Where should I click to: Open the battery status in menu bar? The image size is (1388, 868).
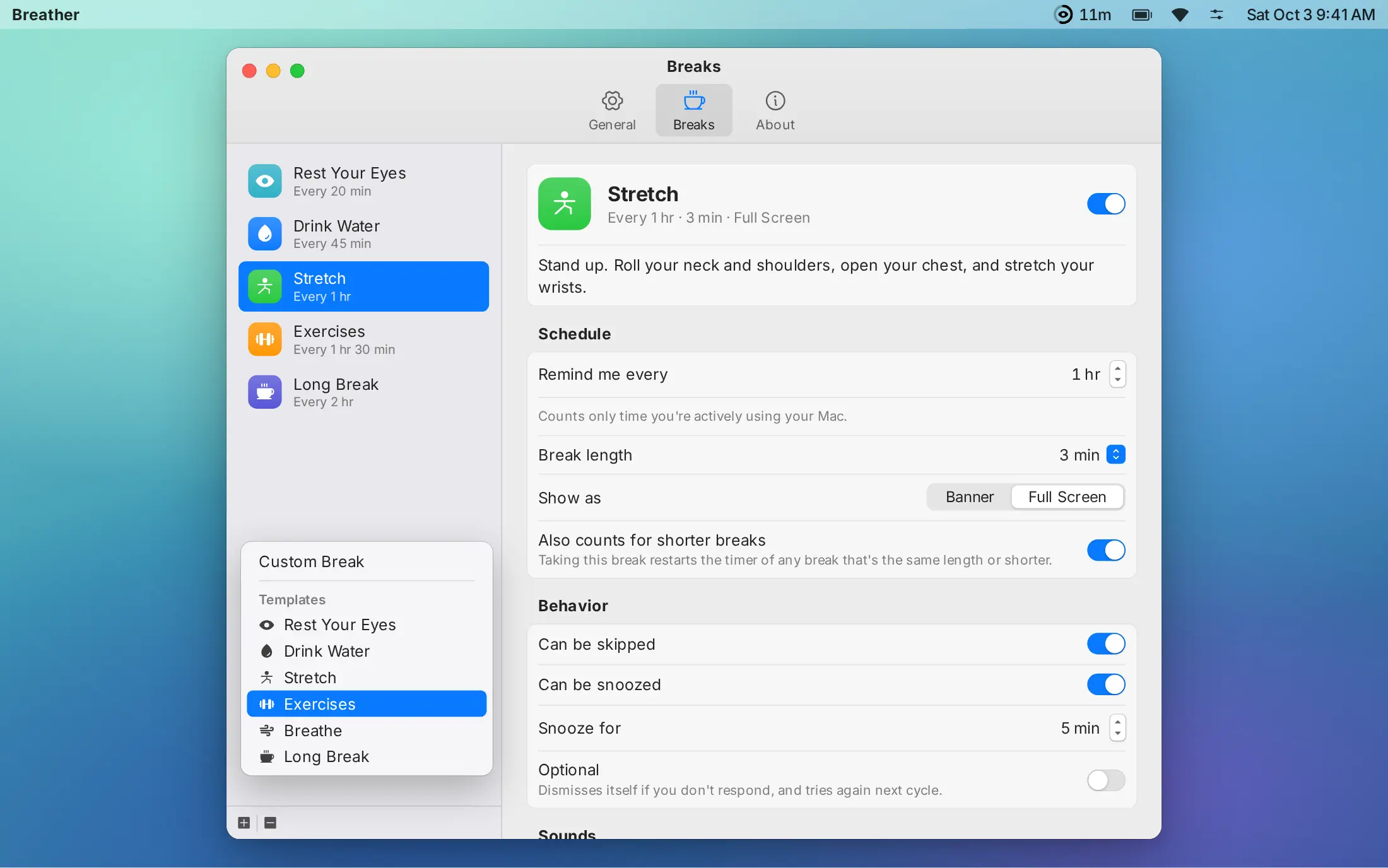click(1142, 15)
